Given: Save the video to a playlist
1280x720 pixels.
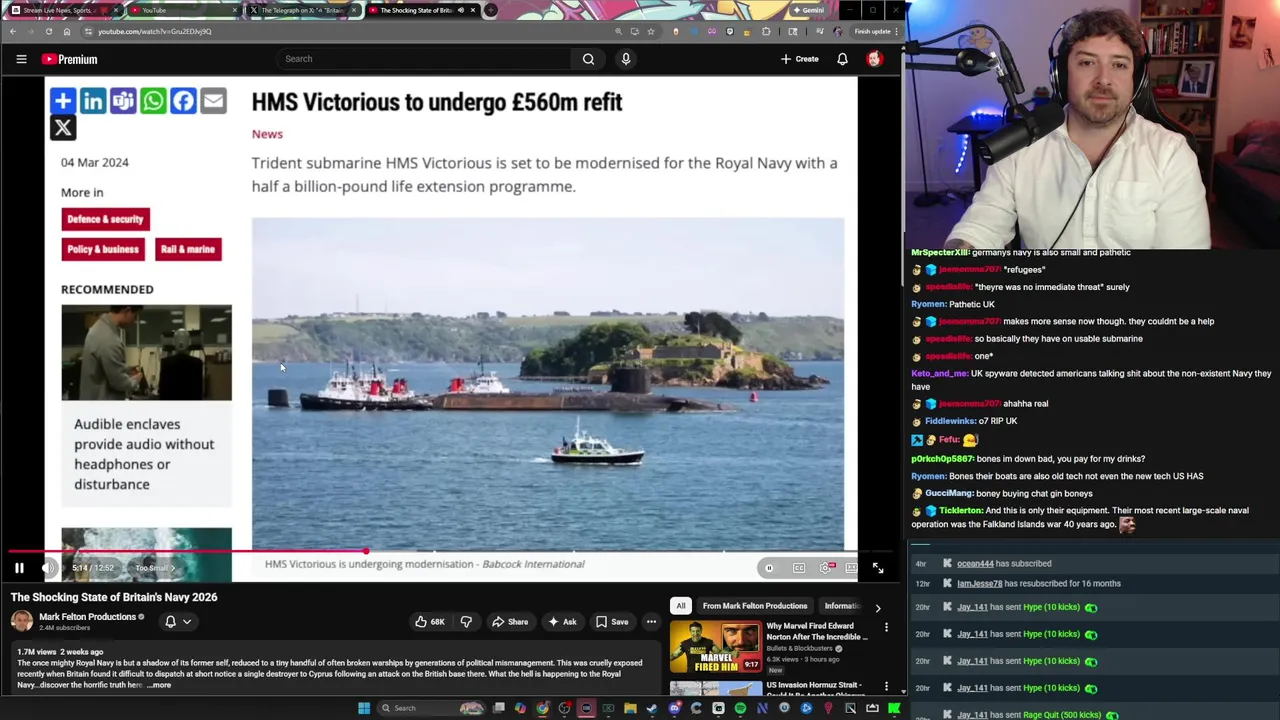Looking at the screenshot, I should [612, 622].
